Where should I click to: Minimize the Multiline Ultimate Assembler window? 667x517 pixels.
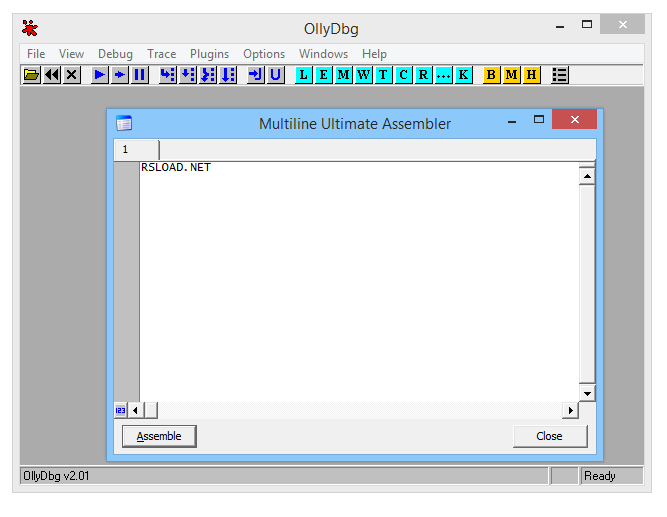point(512,121)
